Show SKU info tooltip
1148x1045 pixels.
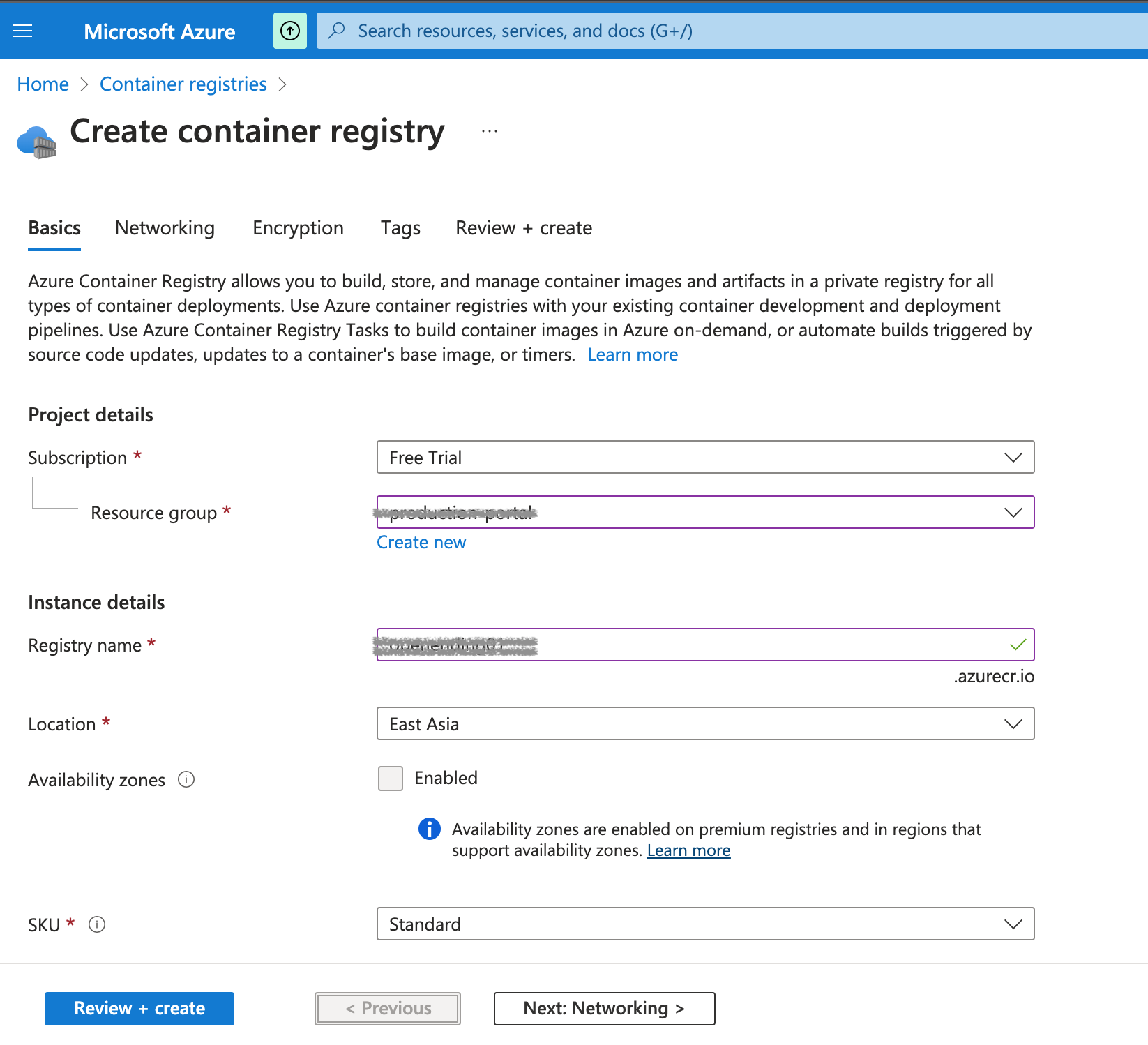pos(97,924)
